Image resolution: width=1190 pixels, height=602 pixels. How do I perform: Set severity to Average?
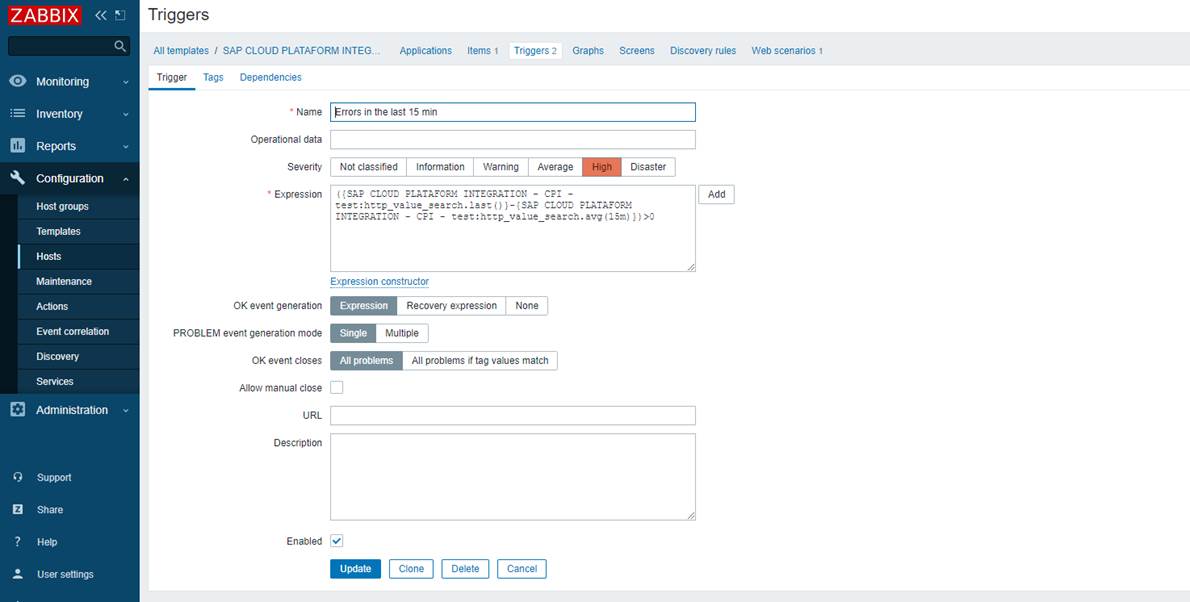point(556,167)
